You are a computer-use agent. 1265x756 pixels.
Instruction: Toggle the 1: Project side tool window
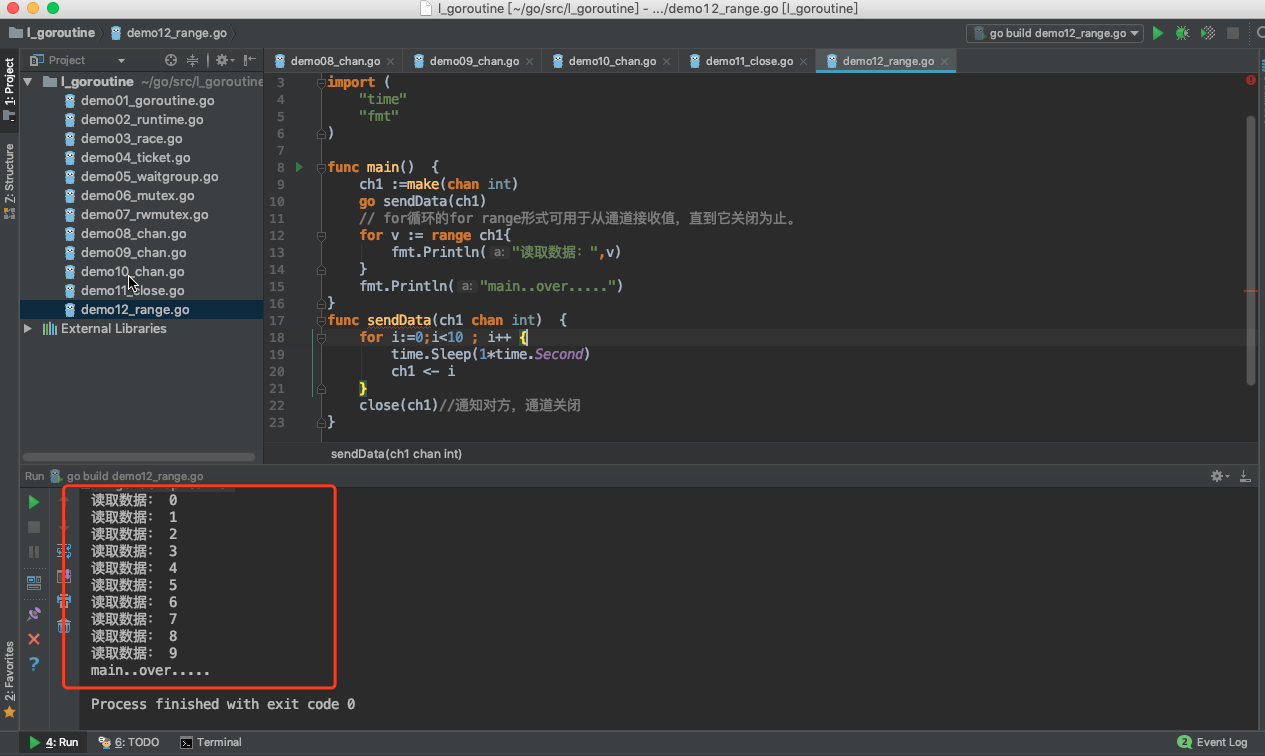[x=10, y=88]
